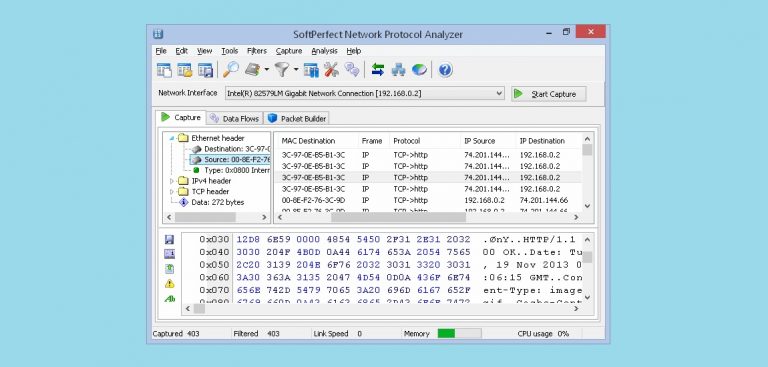Switch to the Packet Builder tab
Image resolution: width=768 pixels, height=367 pixels.
point(297,119)
